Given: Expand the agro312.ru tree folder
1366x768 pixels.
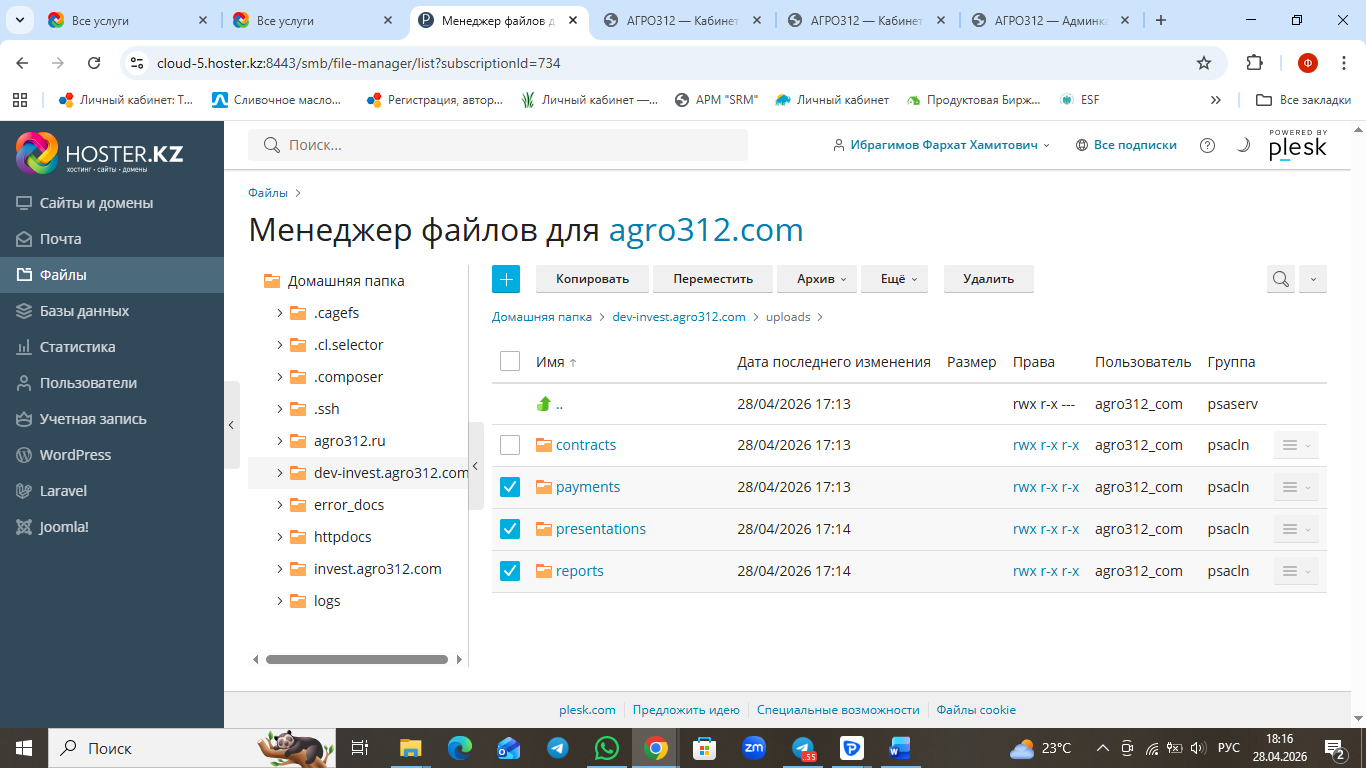Looking at the screenshot, I should click(x=280, y=441).
